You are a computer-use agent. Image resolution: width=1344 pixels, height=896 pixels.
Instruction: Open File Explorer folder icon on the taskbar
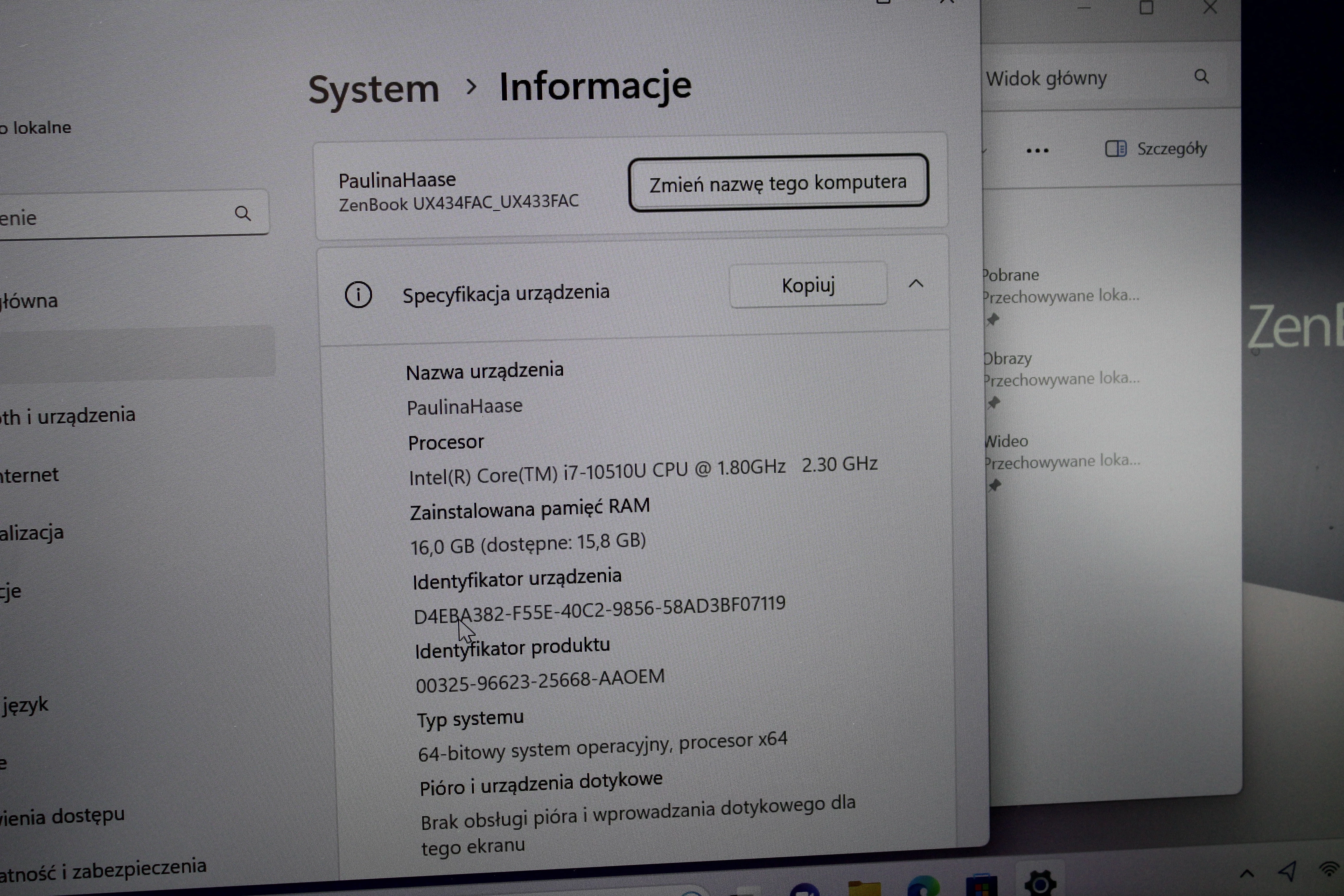[865, 888]
